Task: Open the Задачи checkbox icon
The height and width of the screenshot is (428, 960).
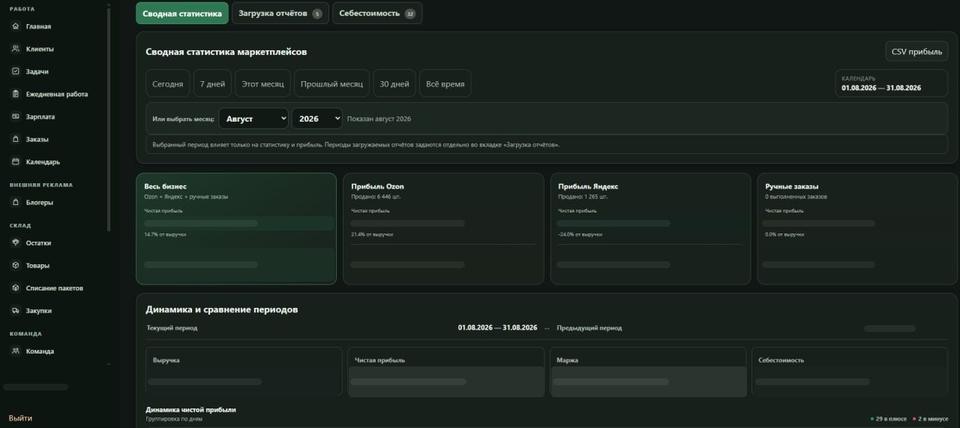Action: click(16, 72)
